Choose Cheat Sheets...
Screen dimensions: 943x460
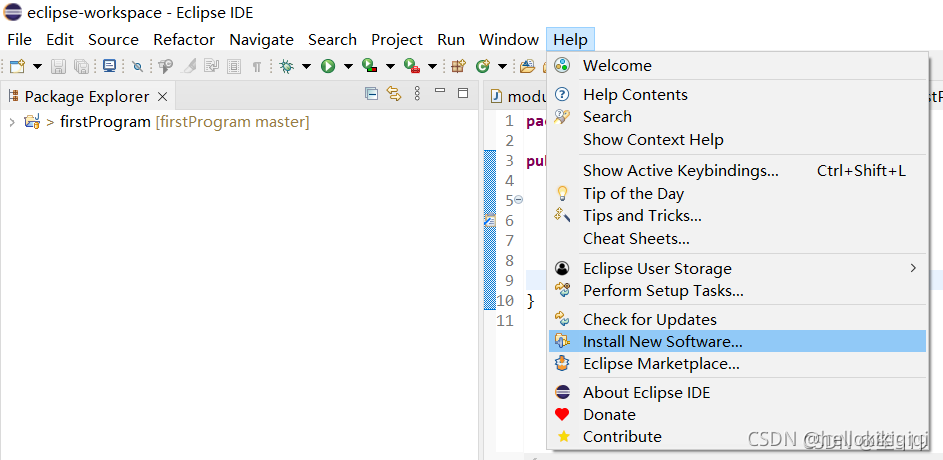(737, 239)
